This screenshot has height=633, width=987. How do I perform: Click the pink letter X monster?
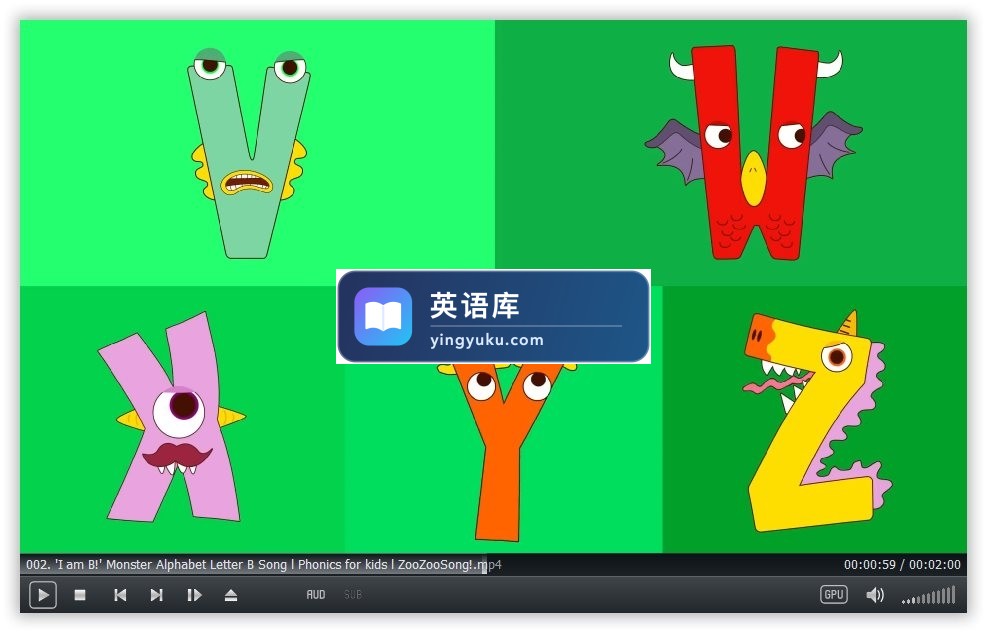(171, 418)
